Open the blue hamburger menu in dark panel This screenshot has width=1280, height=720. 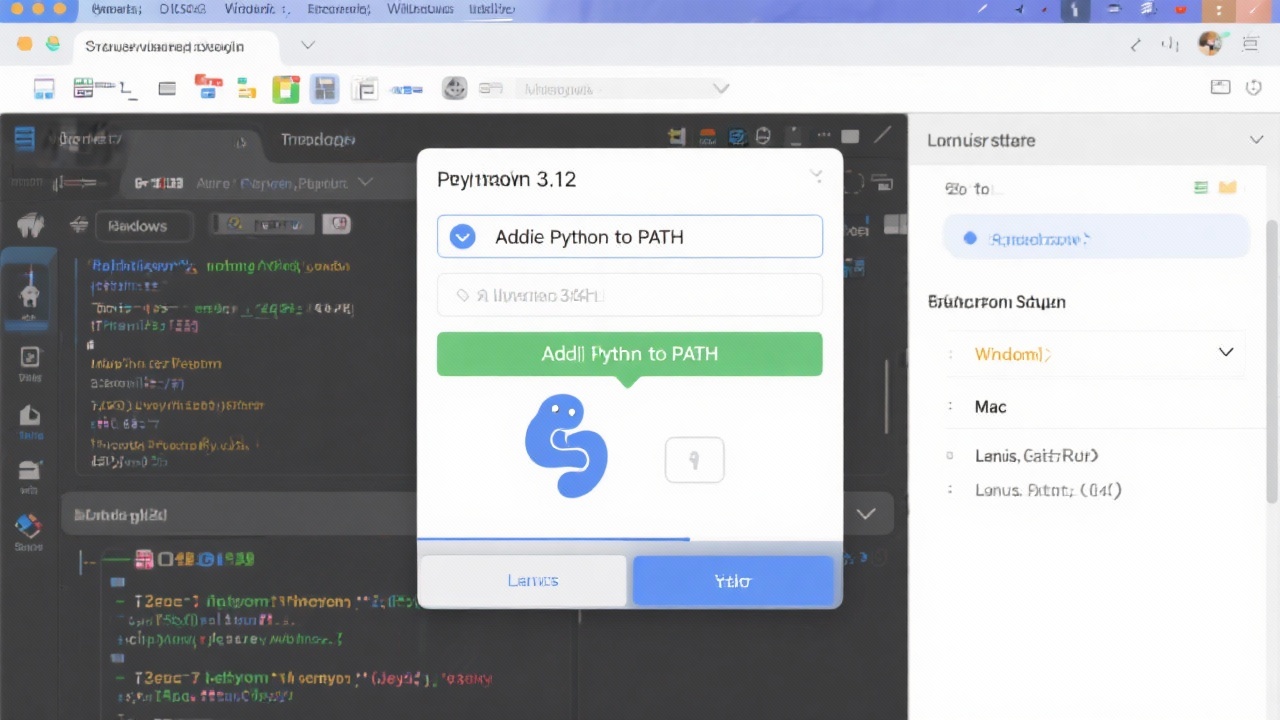(24, 139)
